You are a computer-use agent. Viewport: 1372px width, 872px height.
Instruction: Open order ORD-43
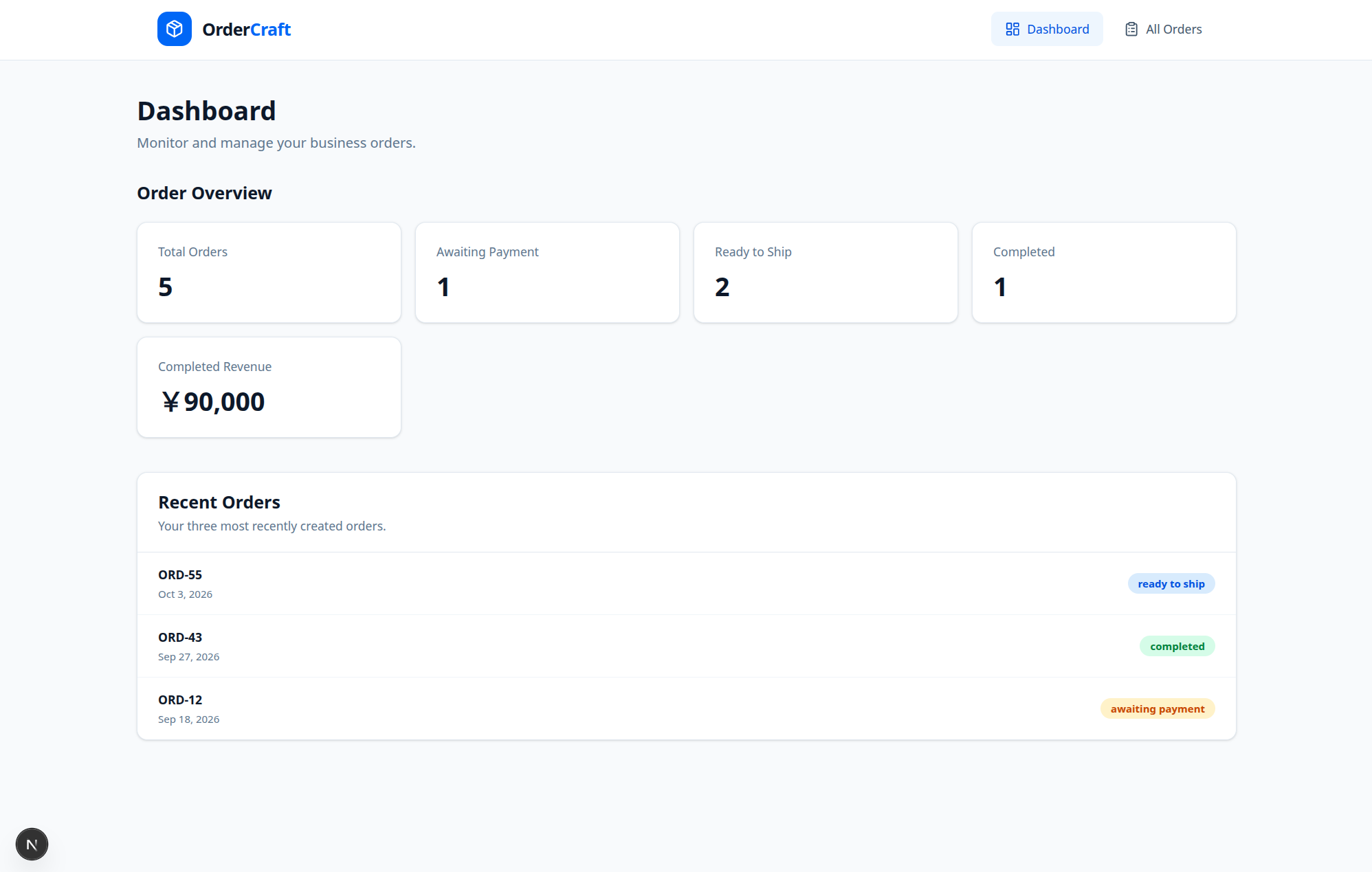pos(686,646)
